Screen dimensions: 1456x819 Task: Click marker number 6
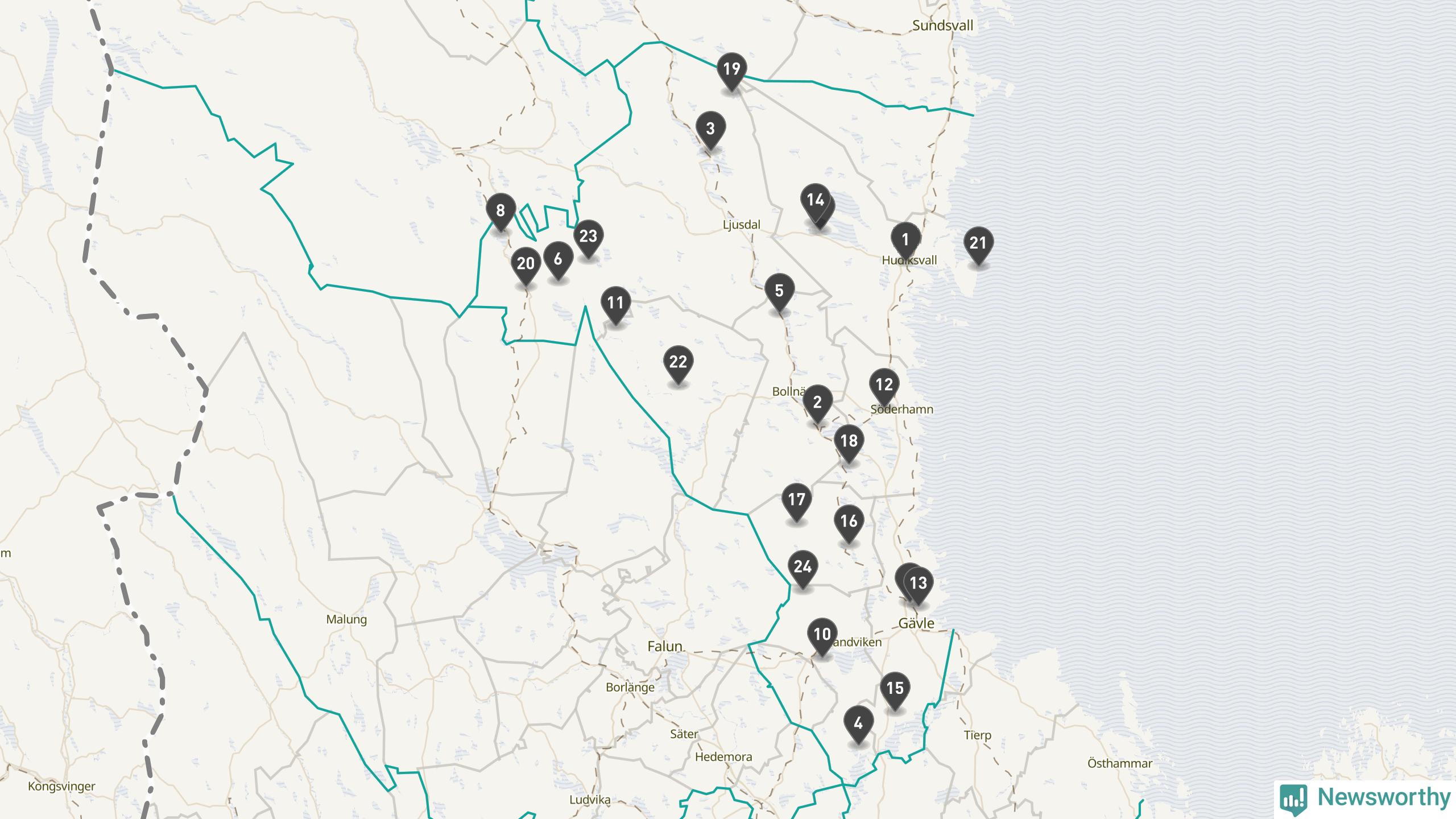[558, 261]
